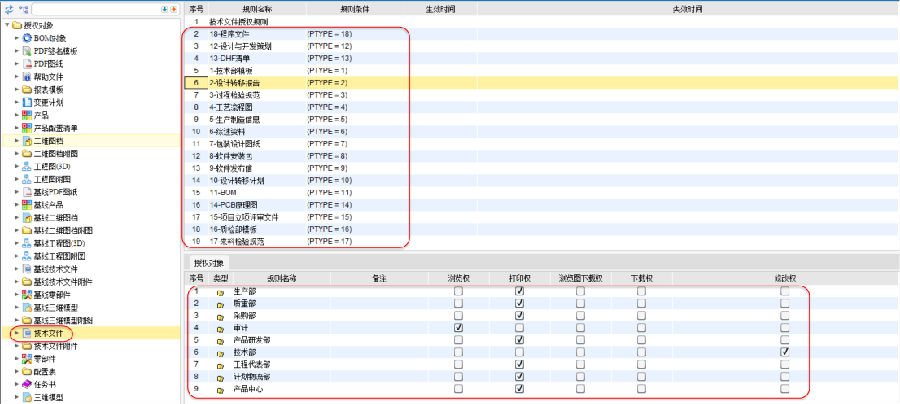Screen dimensions: 900x404
Task: Click the 零部件 parts icon
Action: tap(27, 359)
